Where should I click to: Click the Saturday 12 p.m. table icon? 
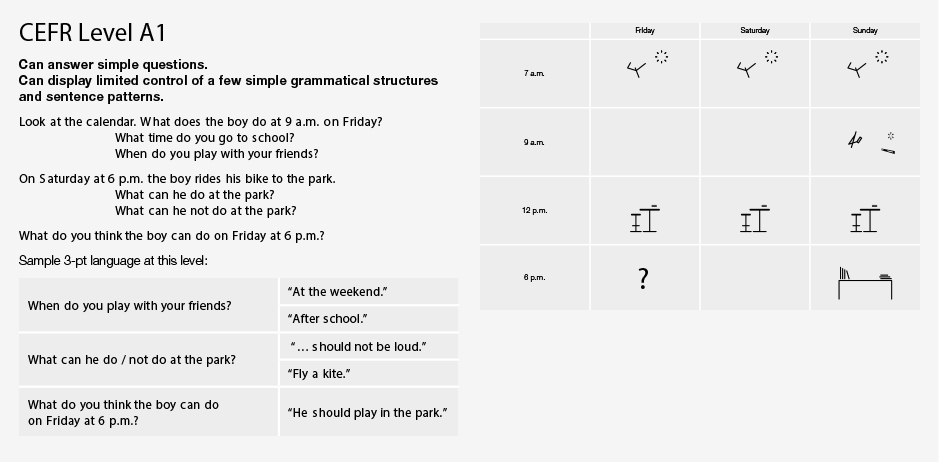[x=755, y=219]
